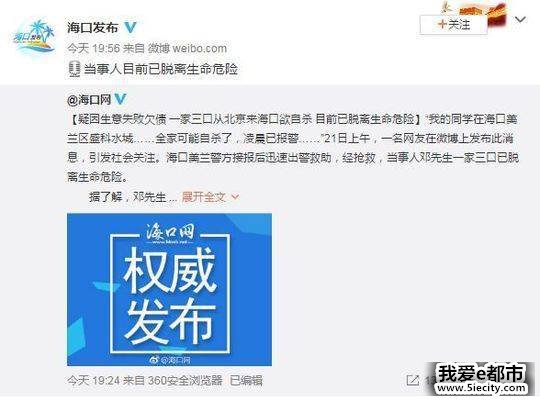Click the microphone icon before 当事人目前已脱离生命危险
Viewport: 540px width, 401px height.
pyautogui.click(x=73, y=69)
